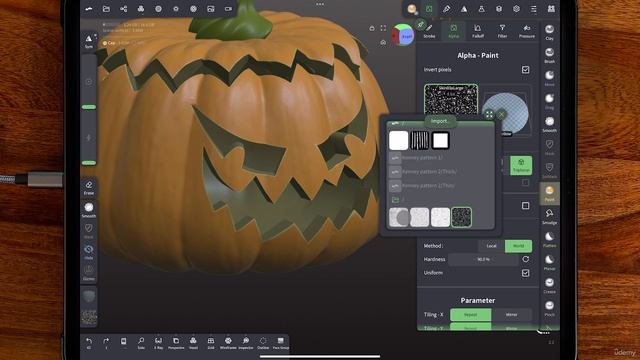Tap the Hide shortcut on the left bar
The height and width of the screenshot is (360, 640).
(89, 252)
